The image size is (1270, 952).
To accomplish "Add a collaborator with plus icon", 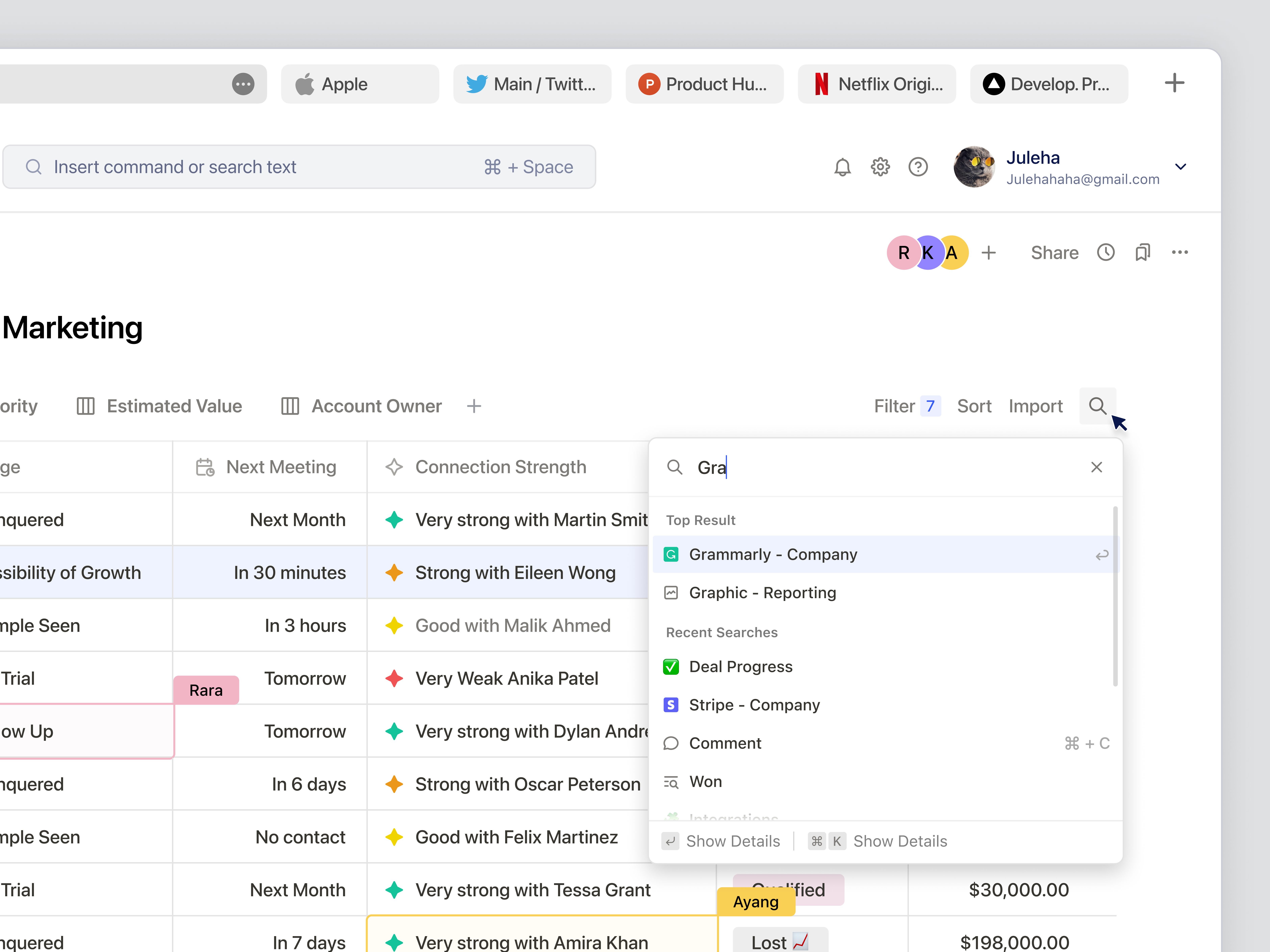I will tap(989, 252).
